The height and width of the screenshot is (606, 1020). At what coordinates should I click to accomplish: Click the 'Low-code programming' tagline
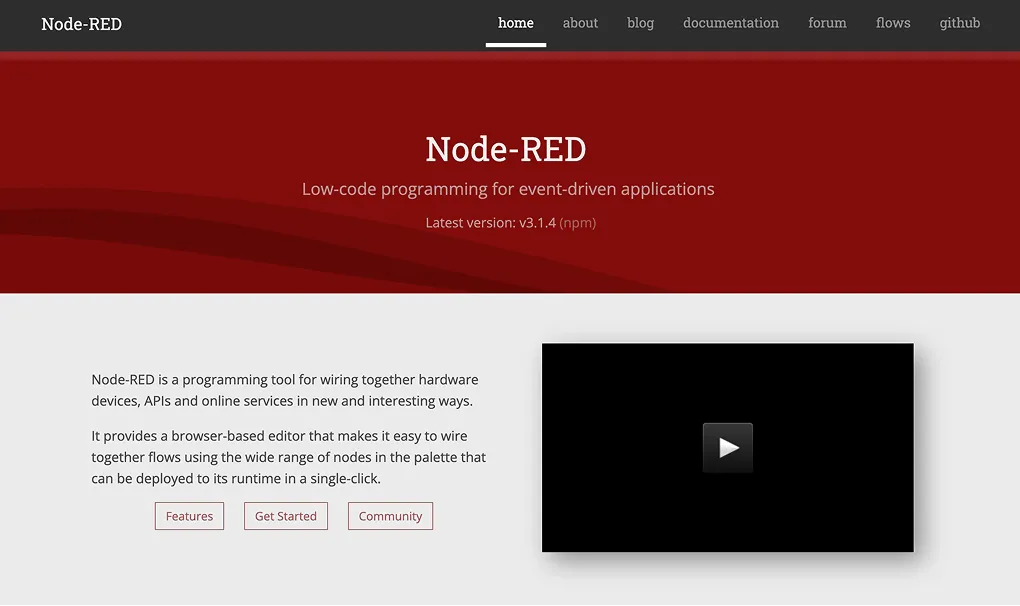[508, 189]
